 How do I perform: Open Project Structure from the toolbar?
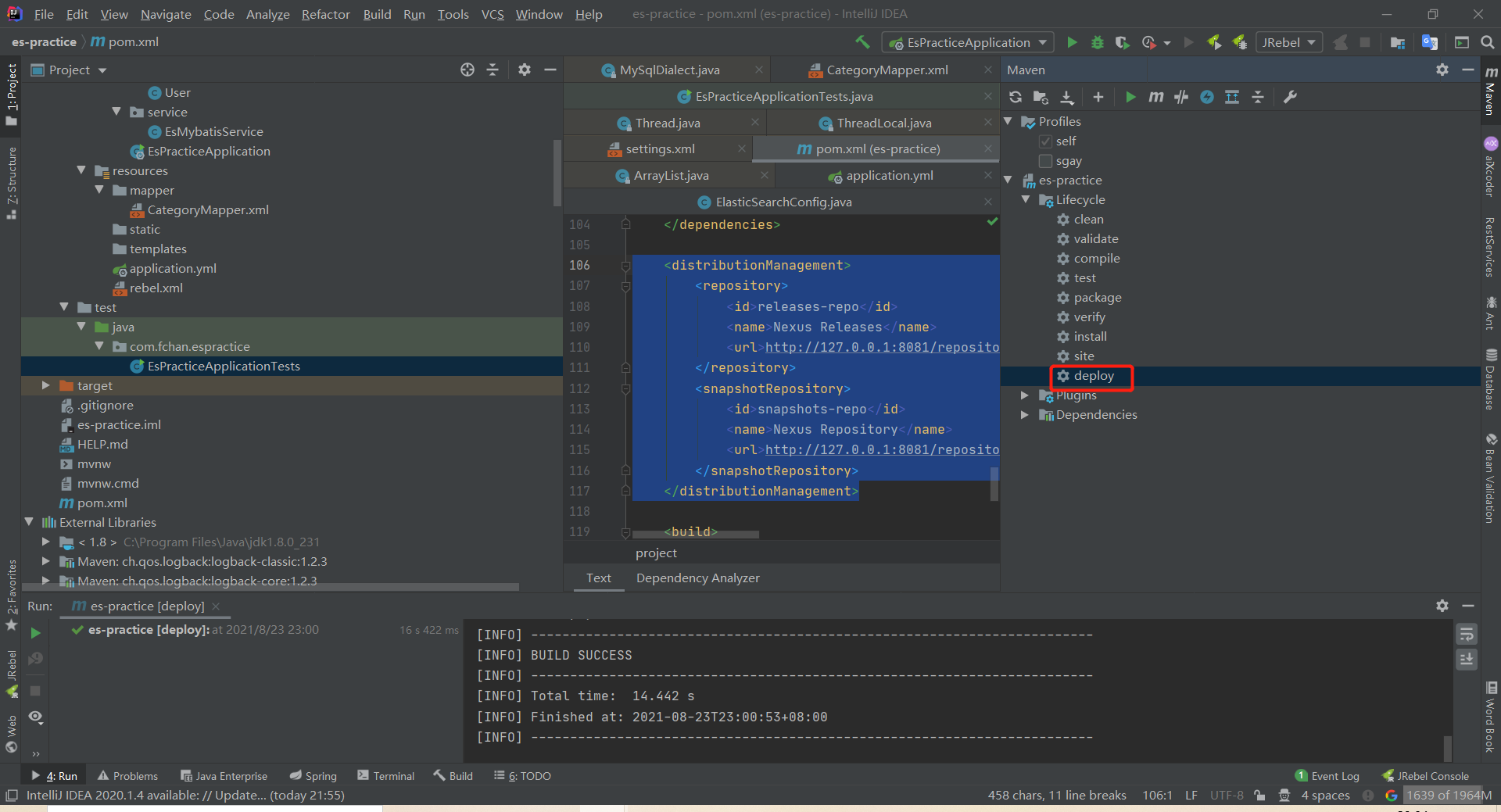tap(1398, 42)
